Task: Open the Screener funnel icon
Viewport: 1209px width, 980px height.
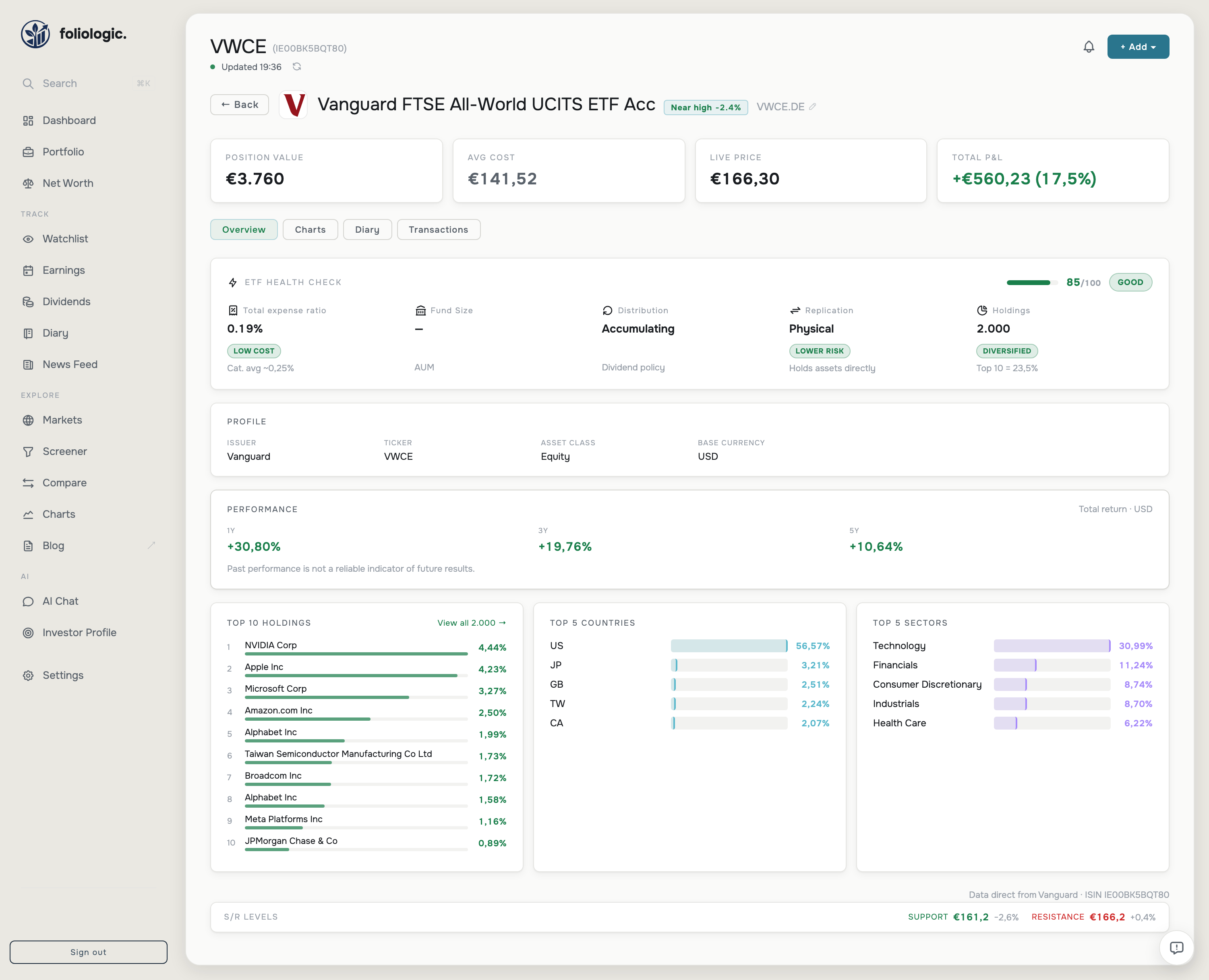Action: pyautogui.click(x=28, y=452)
